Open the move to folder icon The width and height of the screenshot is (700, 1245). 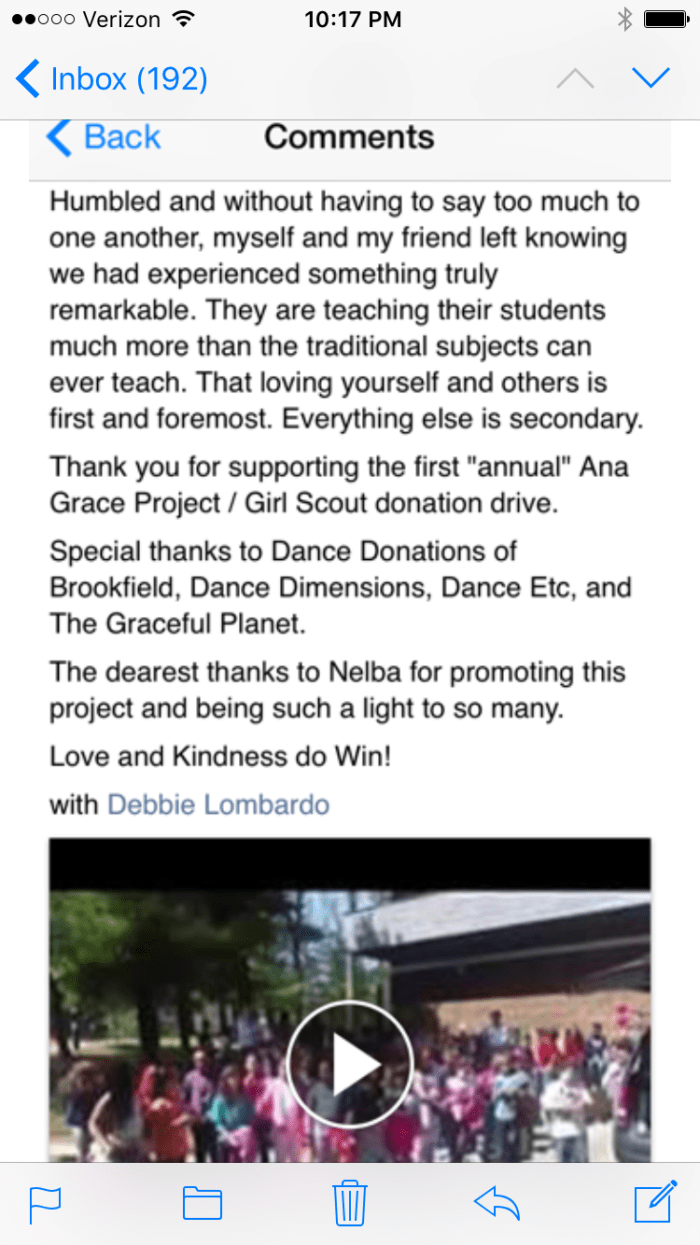point(202,1202)
